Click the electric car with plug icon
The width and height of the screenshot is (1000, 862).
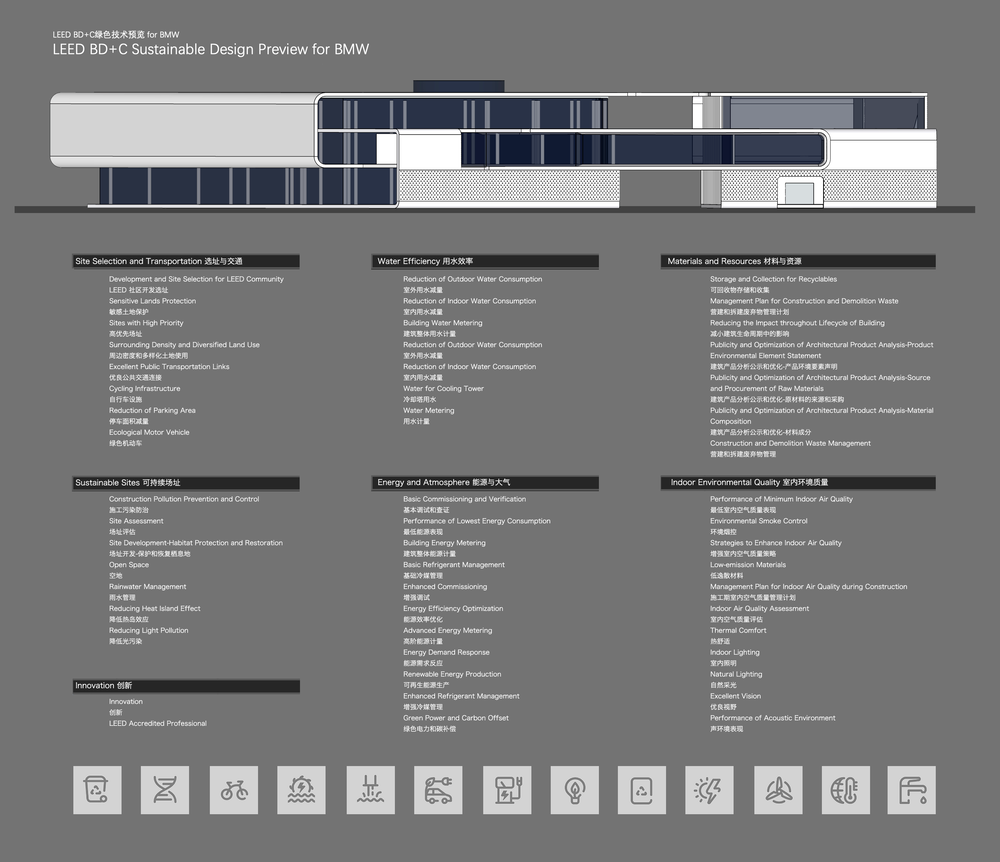pos(438,790)
